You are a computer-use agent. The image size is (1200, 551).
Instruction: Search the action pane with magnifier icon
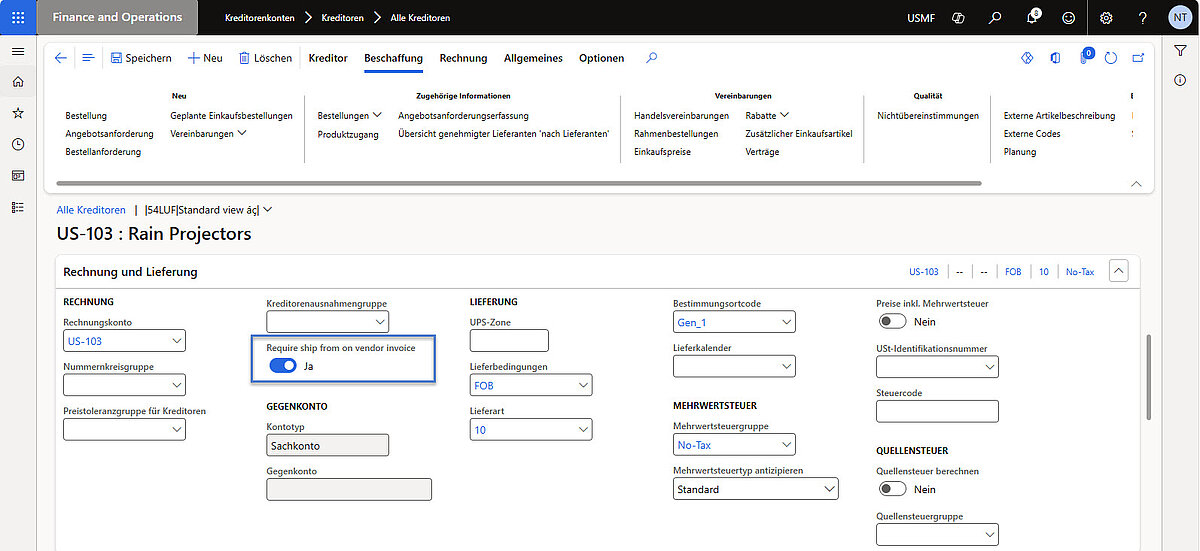pyautogui.click(x=652, y=58)
